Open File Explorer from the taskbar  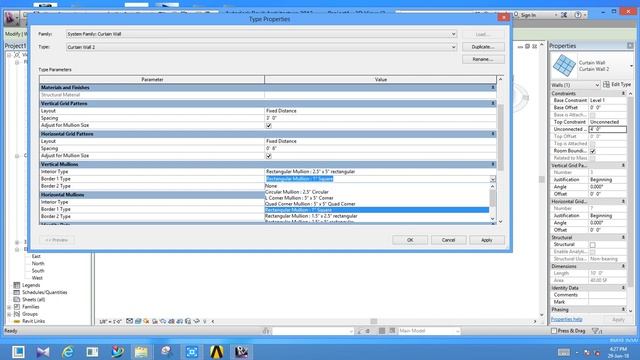(142, 351)
